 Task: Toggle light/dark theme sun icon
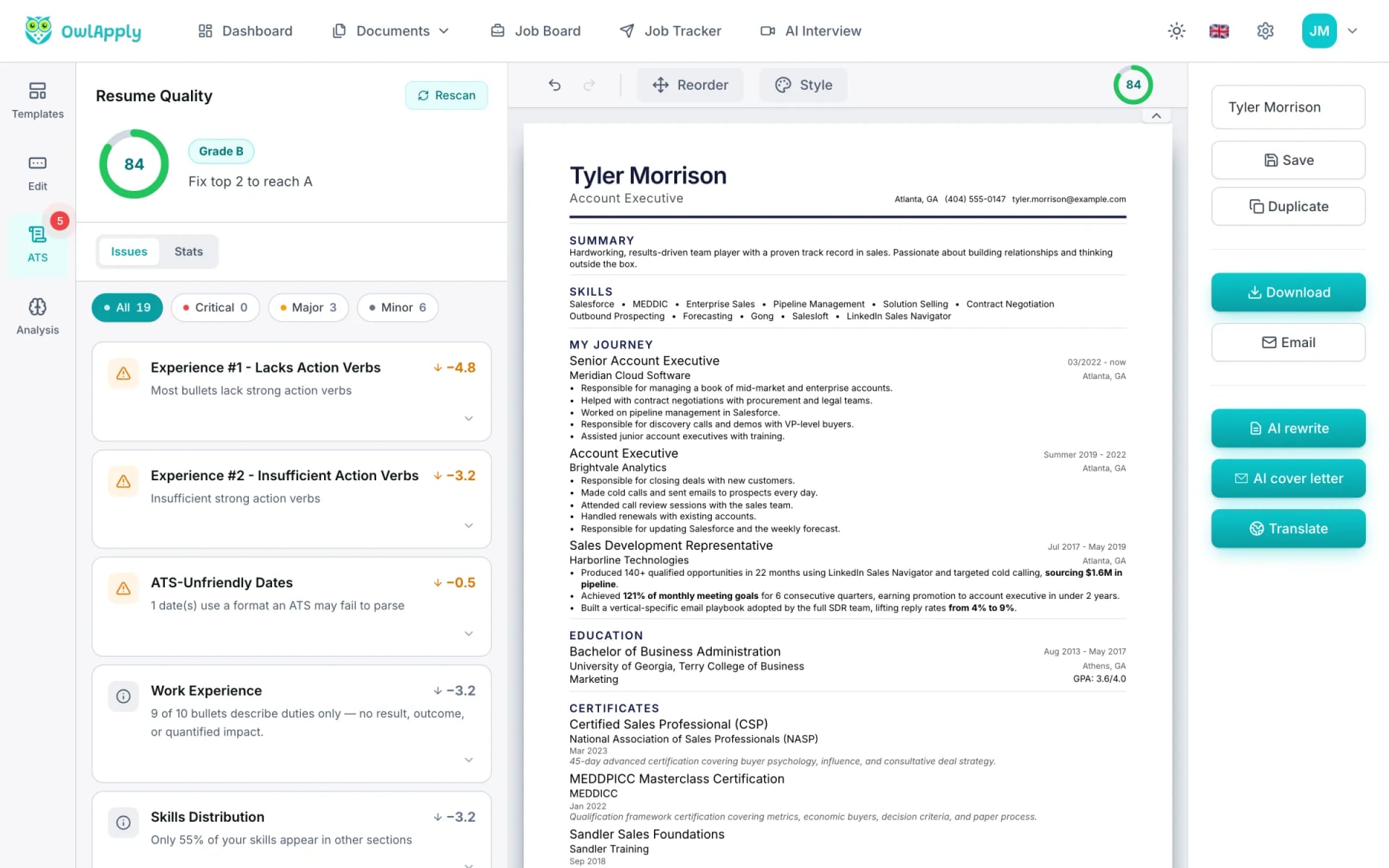point(1176,31)
